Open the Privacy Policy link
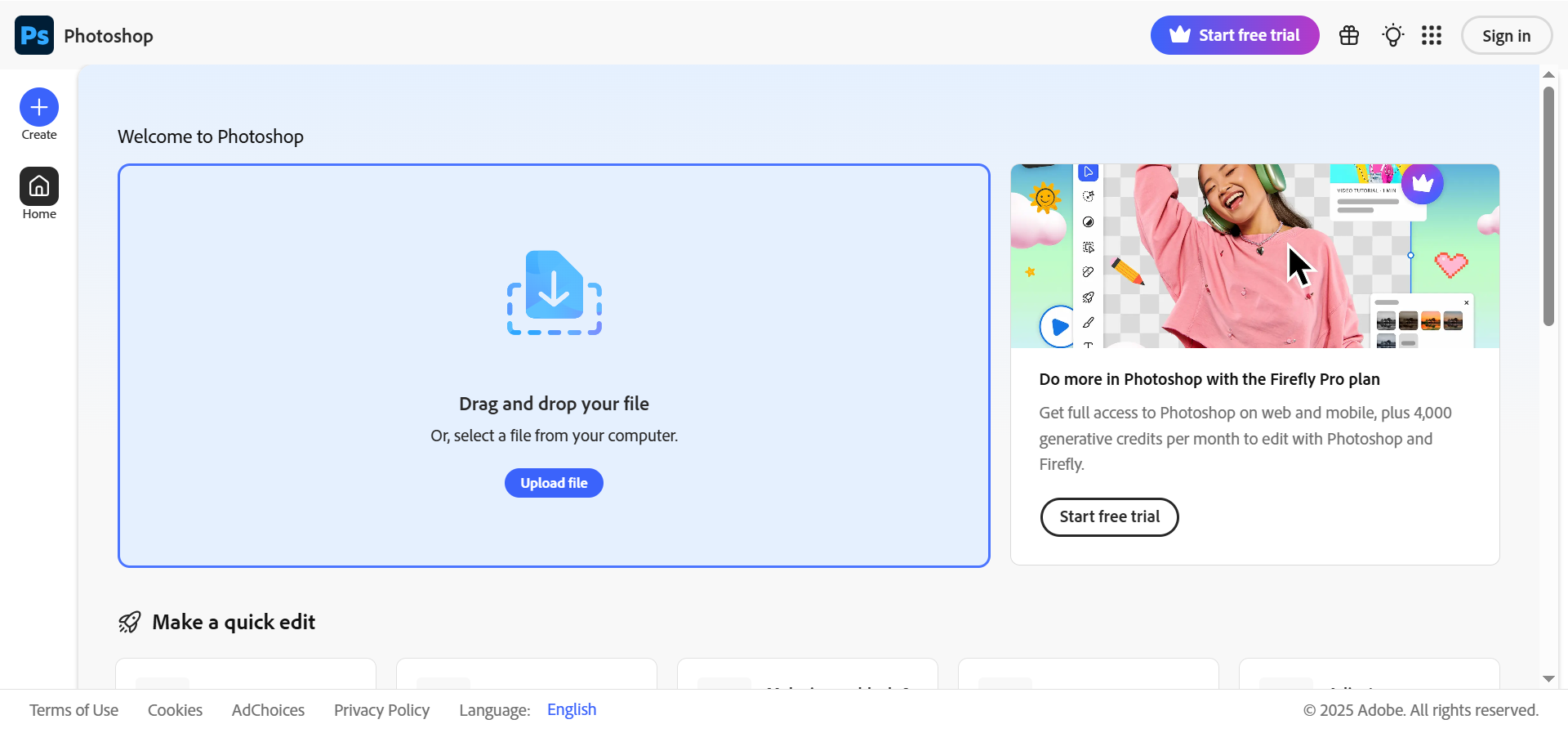The image size is (1568, 733). (x=381, y=710)
